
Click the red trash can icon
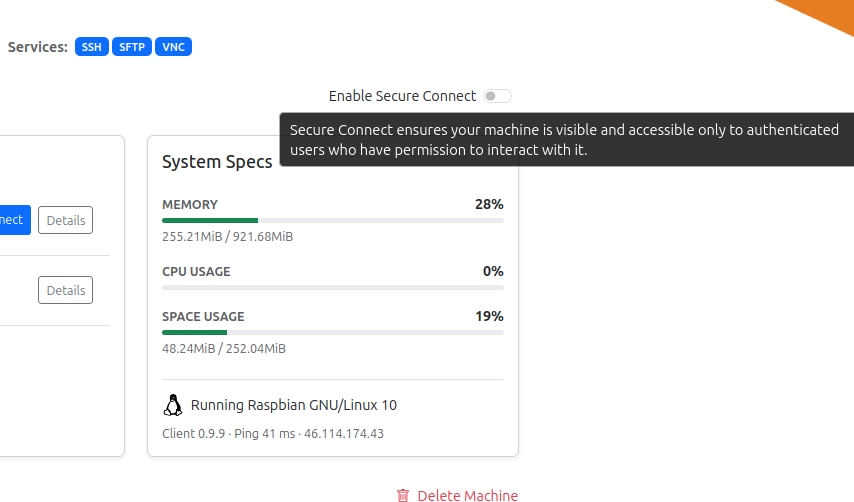(x=402, y=495)
